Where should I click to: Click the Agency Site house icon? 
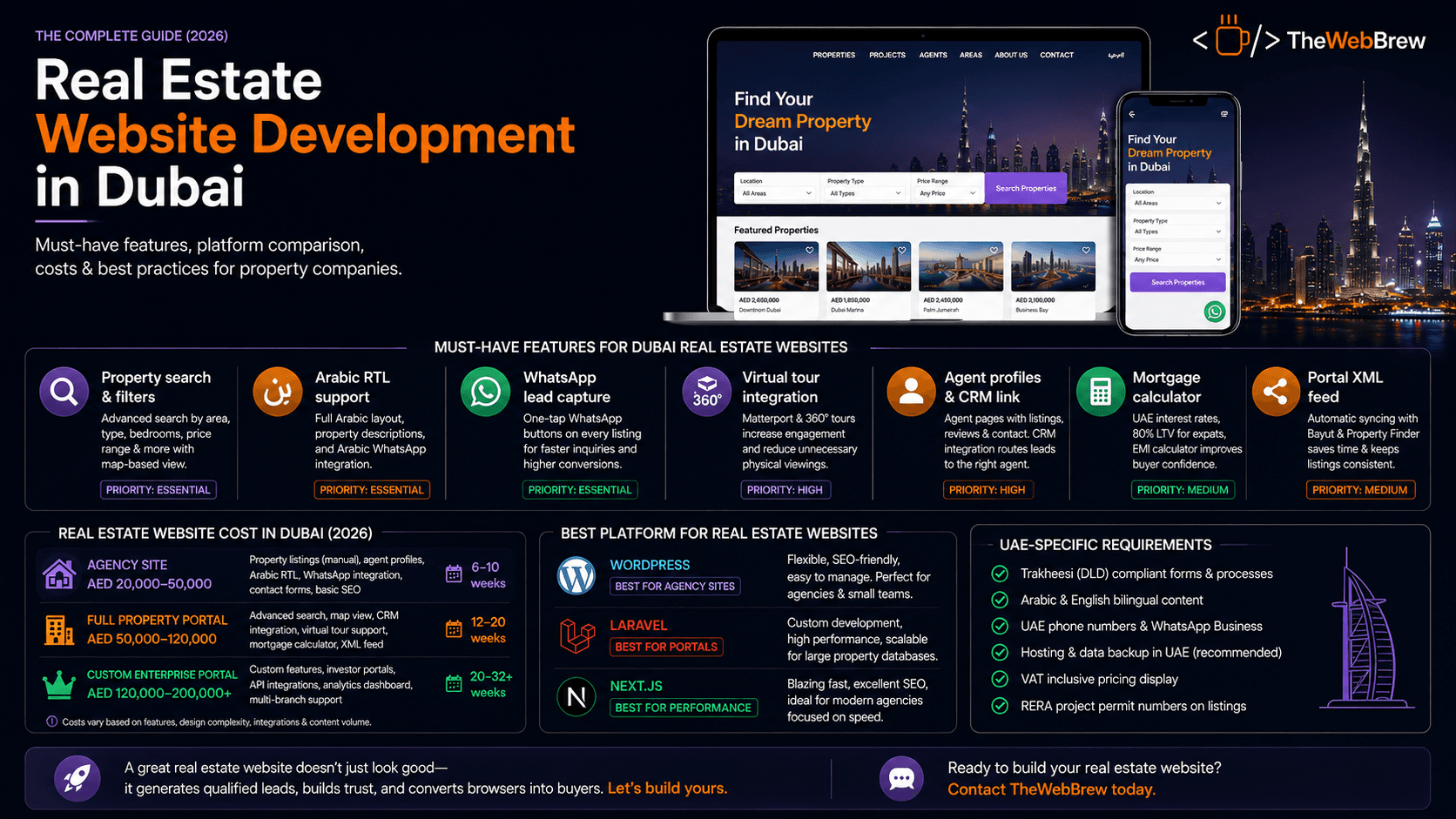pyautogui.click(x=59, y=574)
